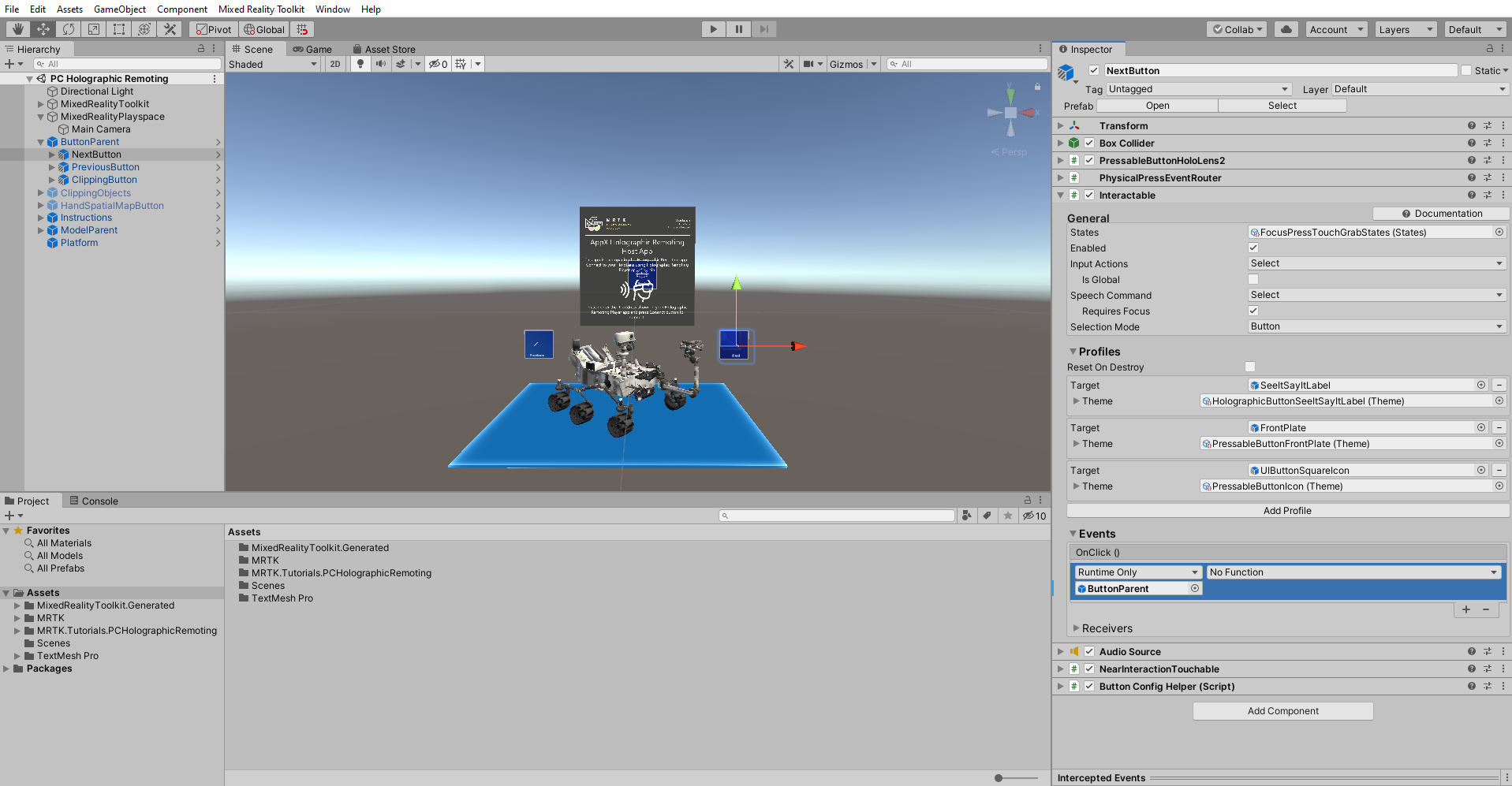This screenshot has height=786, width=1512.
Task: Select the Move tool
Action: pos(43,29)
